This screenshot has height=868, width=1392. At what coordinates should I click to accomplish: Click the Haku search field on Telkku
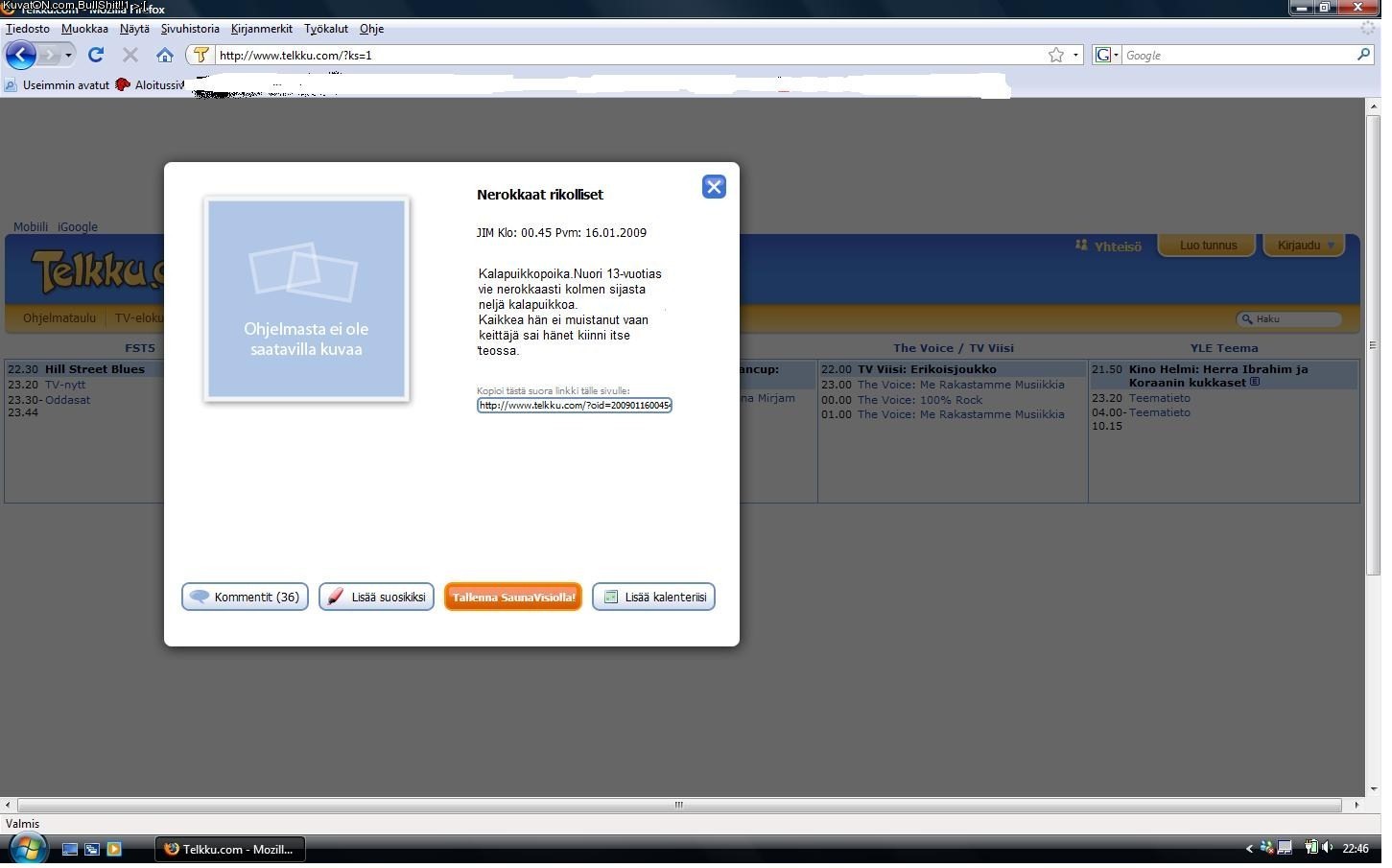click(1289, 319)
